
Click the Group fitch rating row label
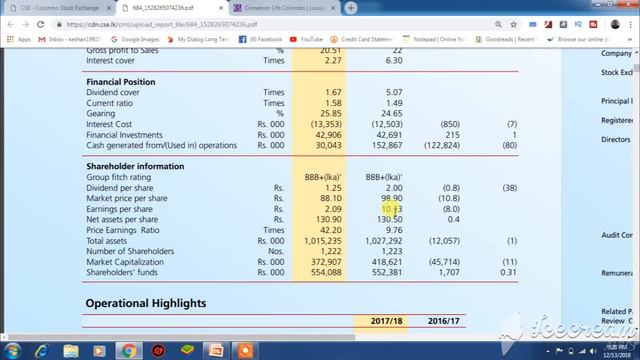(x=118, y=177)
